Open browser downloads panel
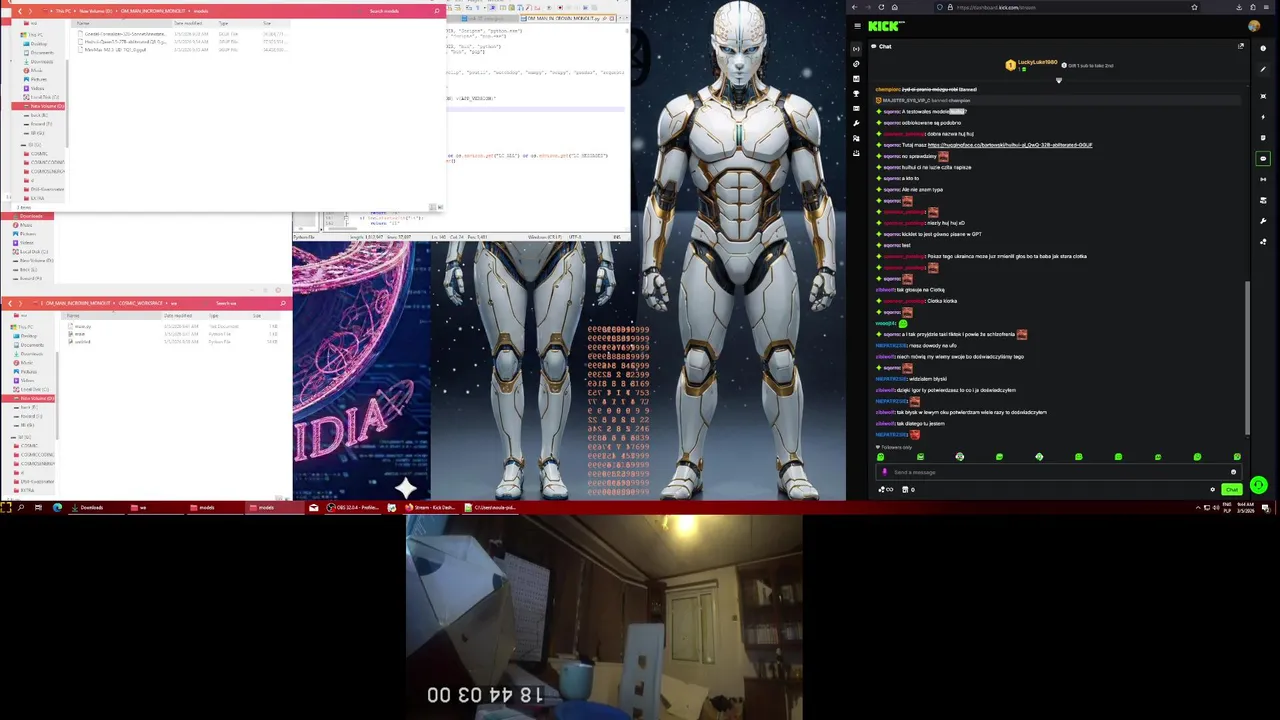The height and width of the screenshot is (720, 1280). pyautogui.click(x=1239, y=7)
